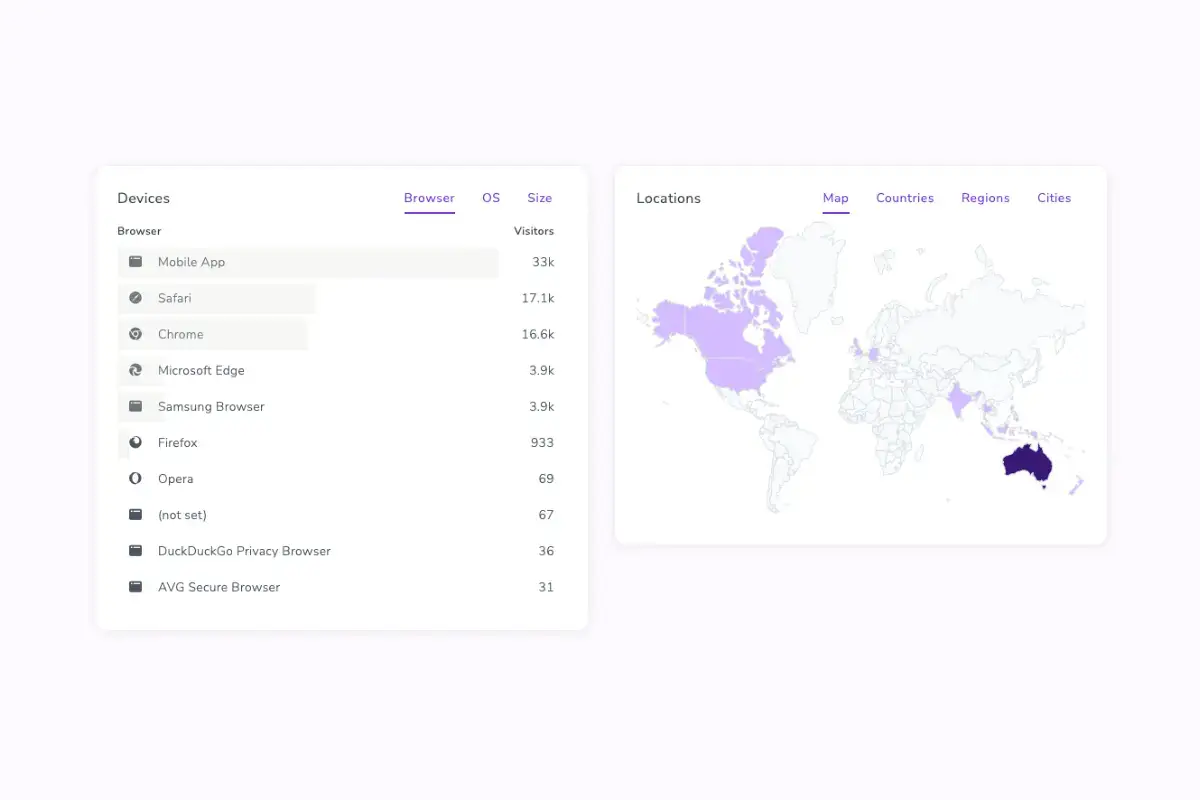The image size is (1200, 800).
Task: Click the Opera browser icon
Action: point(135,479)
